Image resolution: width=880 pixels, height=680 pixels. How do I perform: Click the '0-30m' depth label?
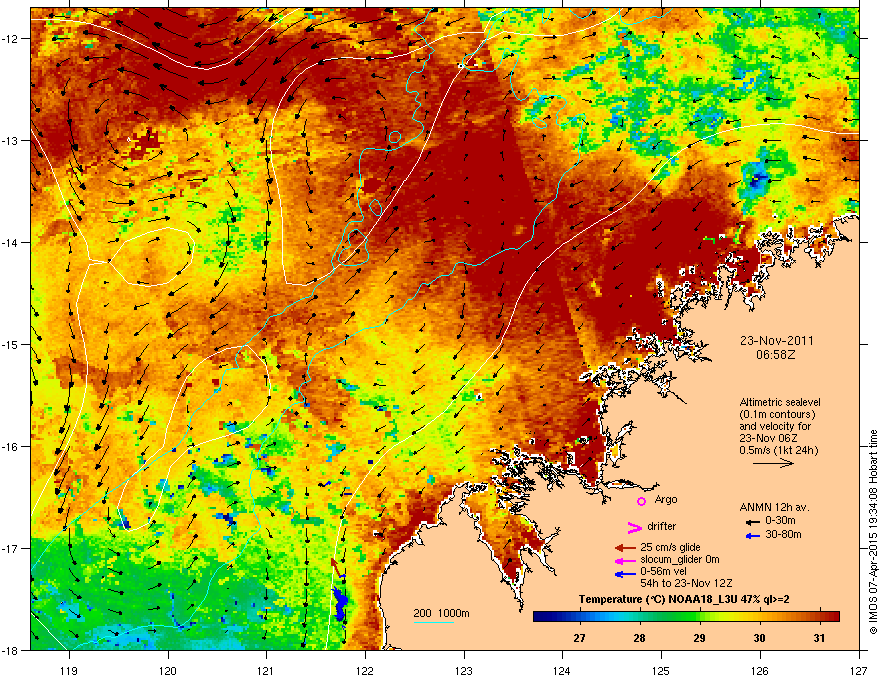pyautogui.click(x=780, y=521)
